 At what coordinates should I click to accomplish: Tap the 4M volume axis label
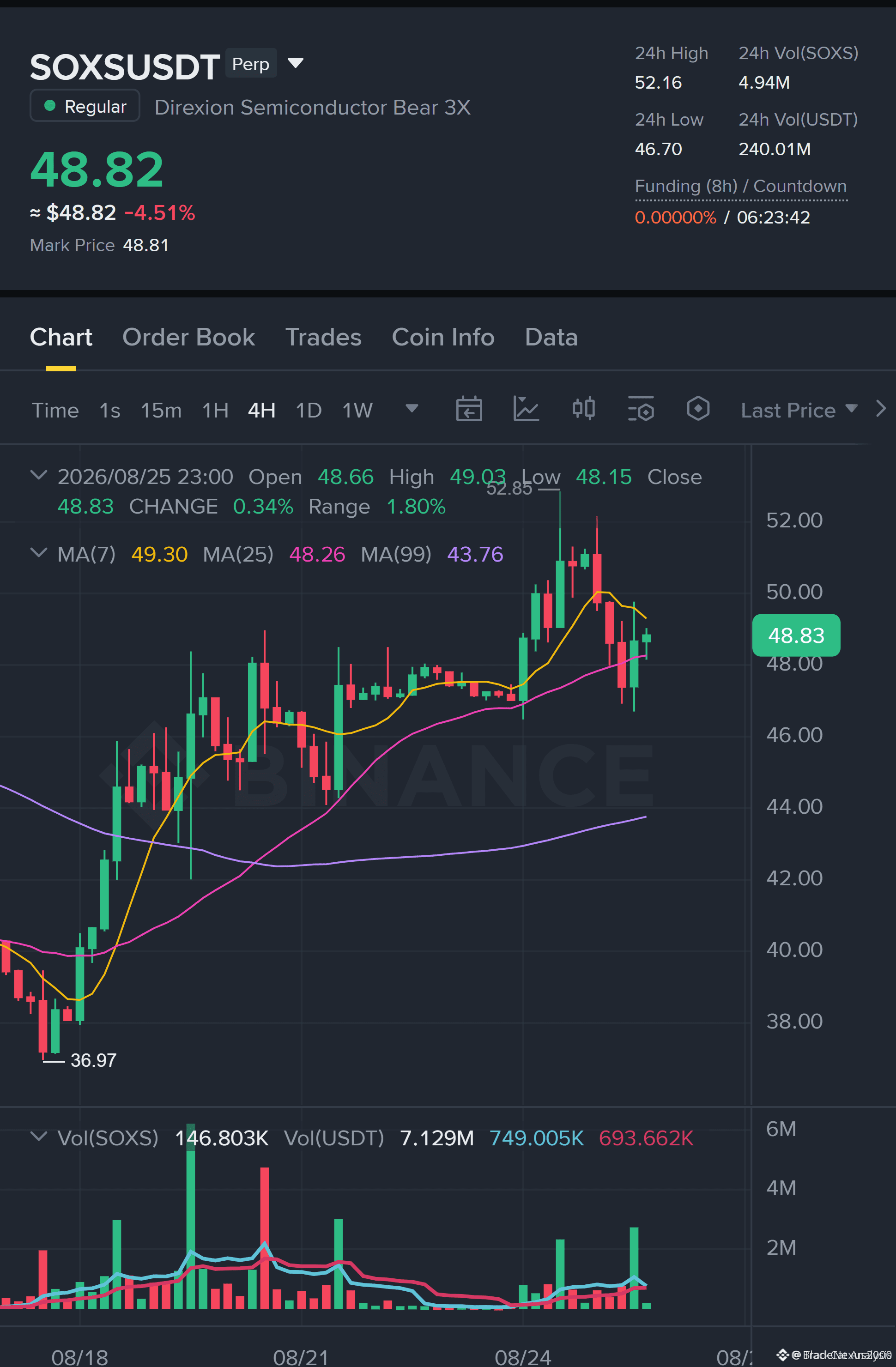[x=781, y=1188]
